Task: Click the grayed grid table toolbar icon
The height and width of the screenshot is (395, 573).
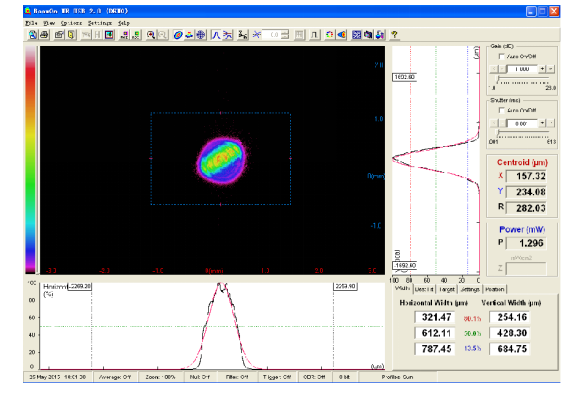Action: [x=299, y=35]
